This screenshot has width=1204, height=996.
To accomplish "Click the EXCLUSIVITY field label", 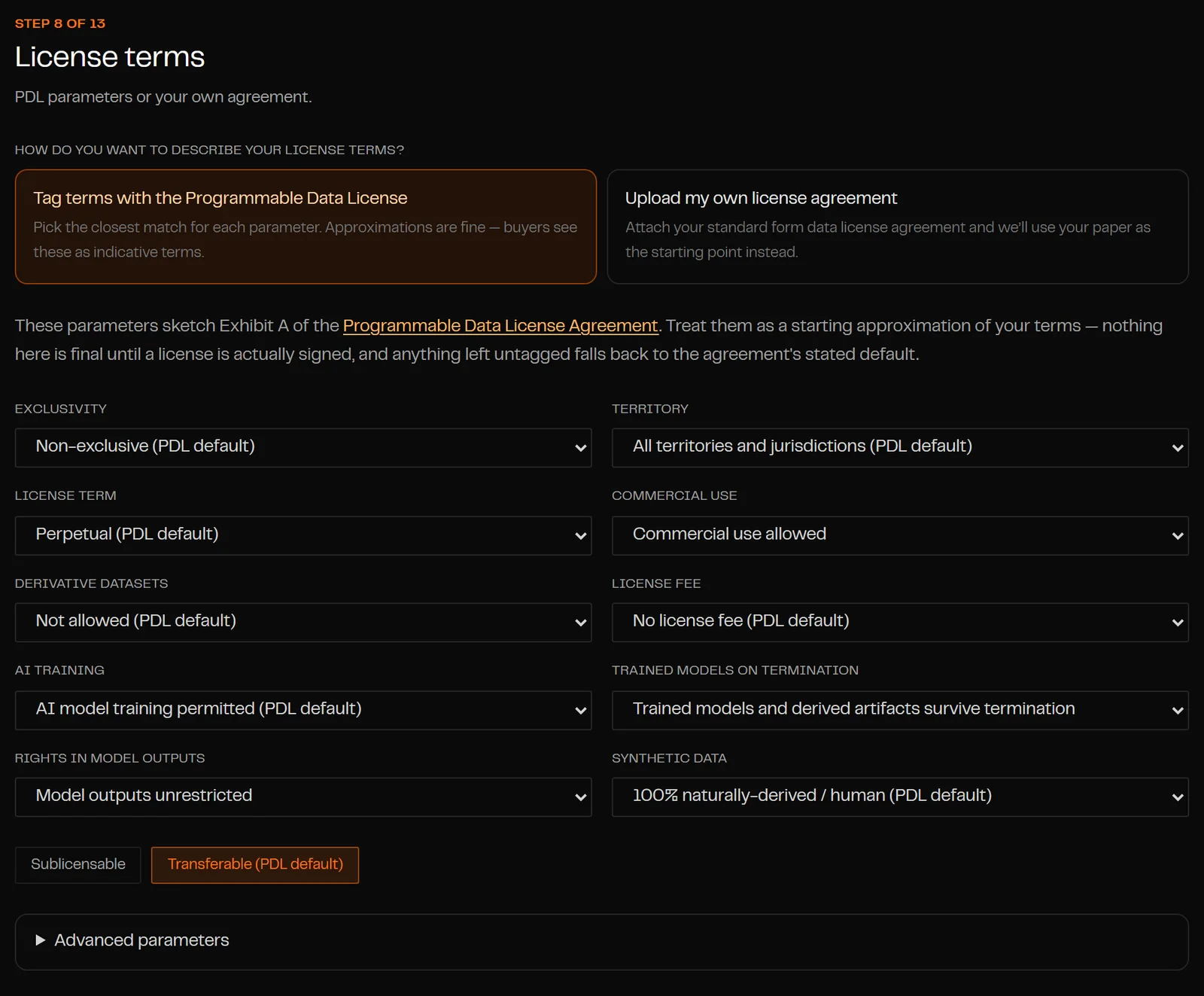I will tap(61, 409).
